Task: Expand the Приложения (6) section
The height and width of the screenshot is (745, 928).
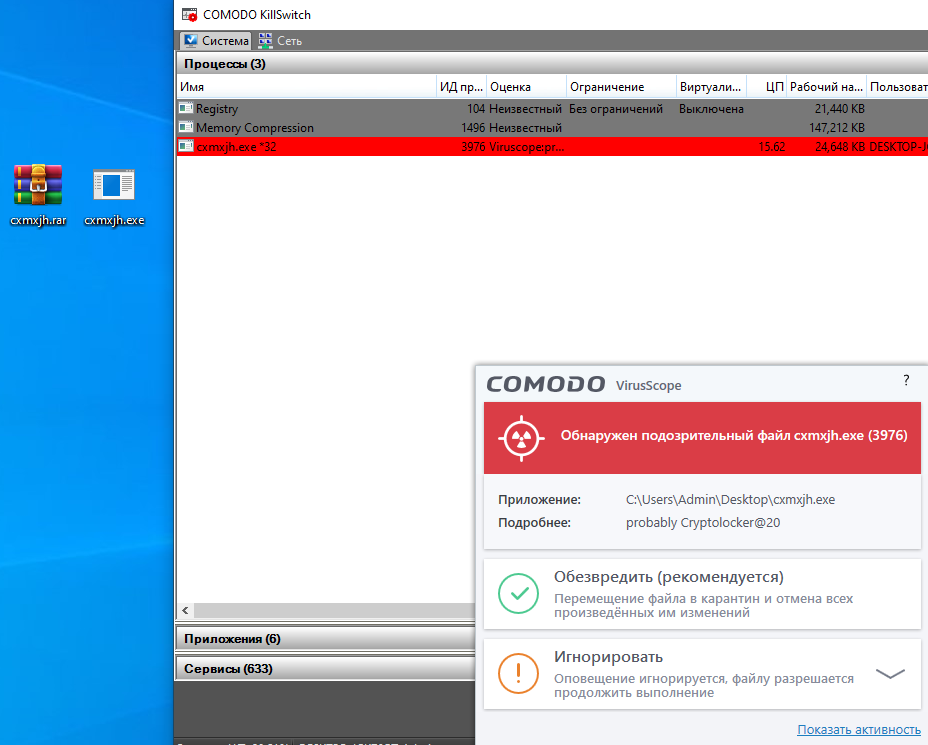Action: (x=326, y=638)
